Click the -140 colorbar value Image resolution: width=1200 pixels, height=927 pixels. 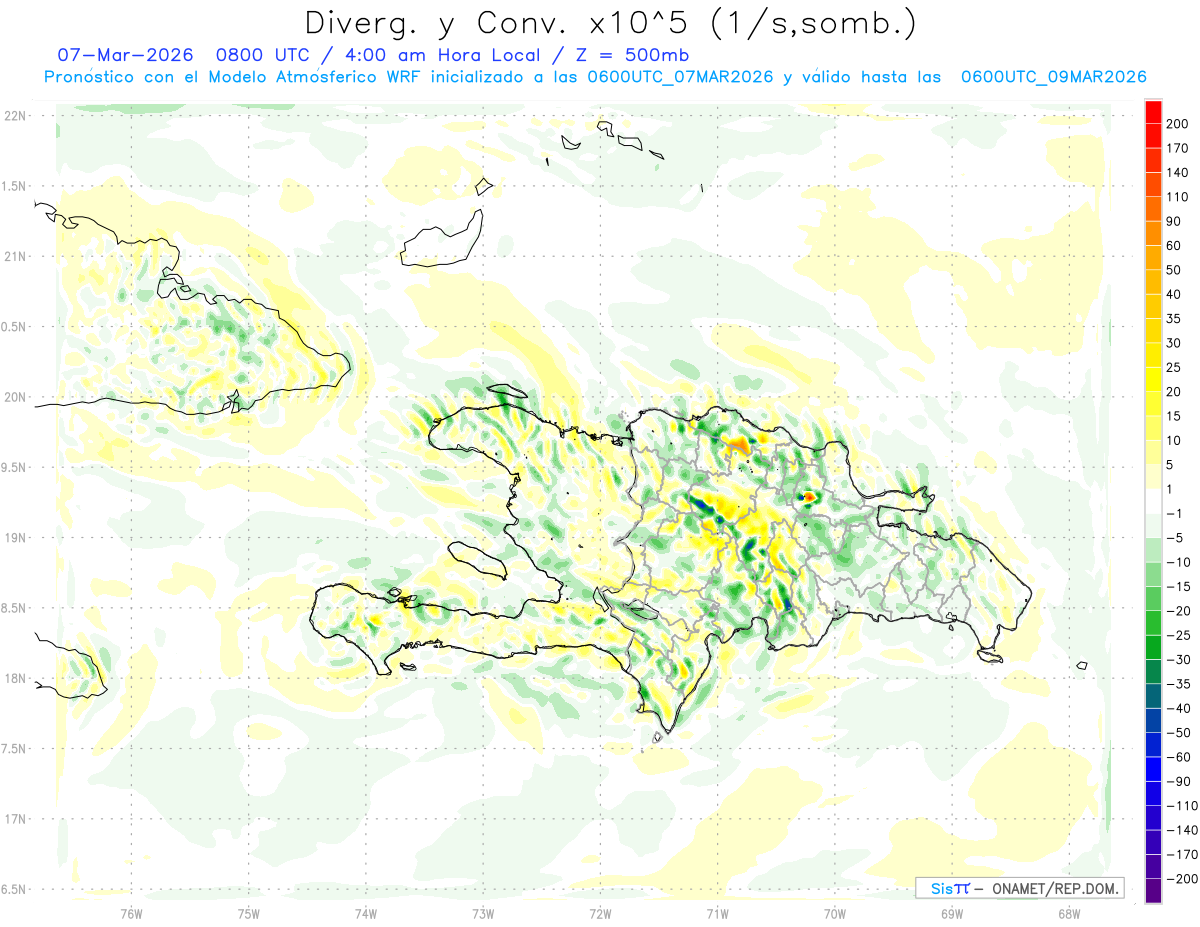1181,830
